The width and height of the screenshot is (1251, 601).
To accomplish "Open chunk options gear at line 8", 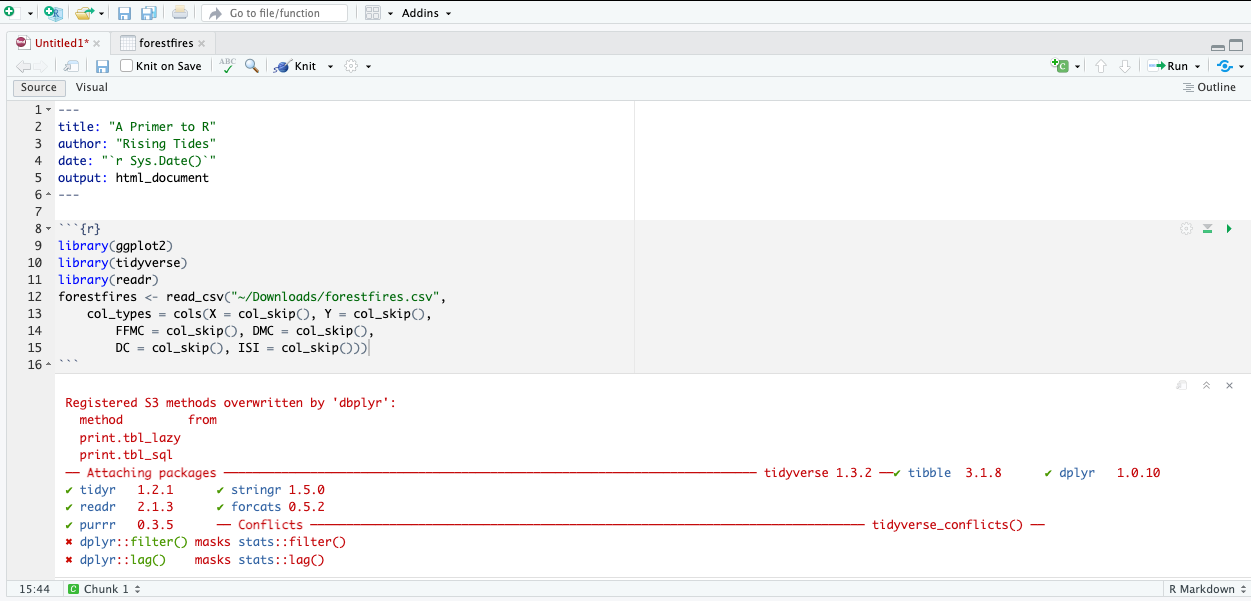I will (1186, 229).
